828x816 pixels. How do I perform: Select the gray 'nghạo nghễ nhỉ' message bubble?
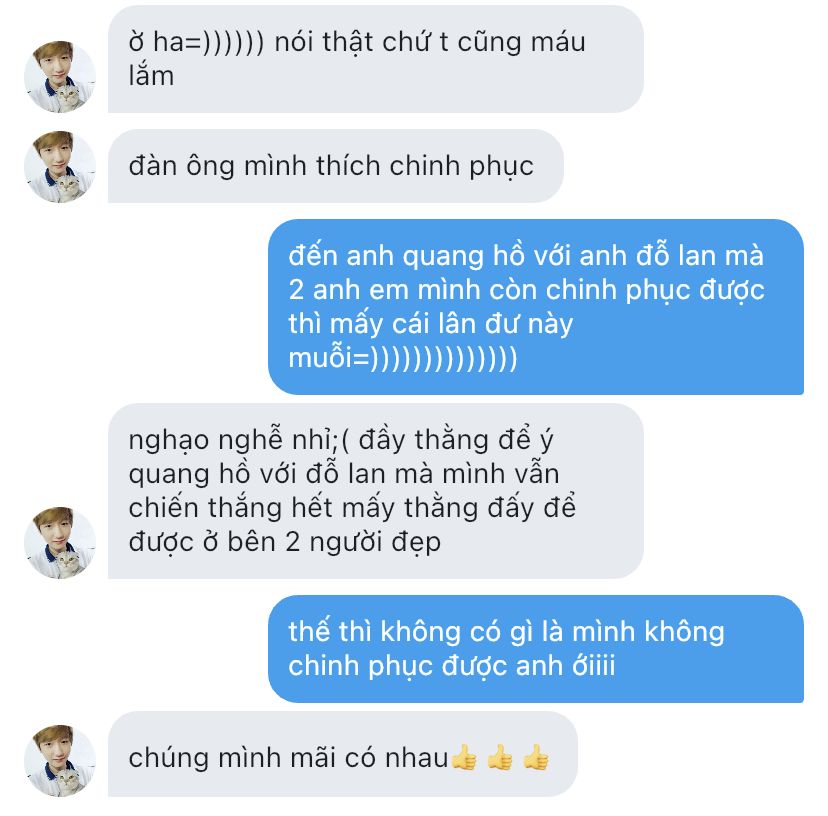375,491
